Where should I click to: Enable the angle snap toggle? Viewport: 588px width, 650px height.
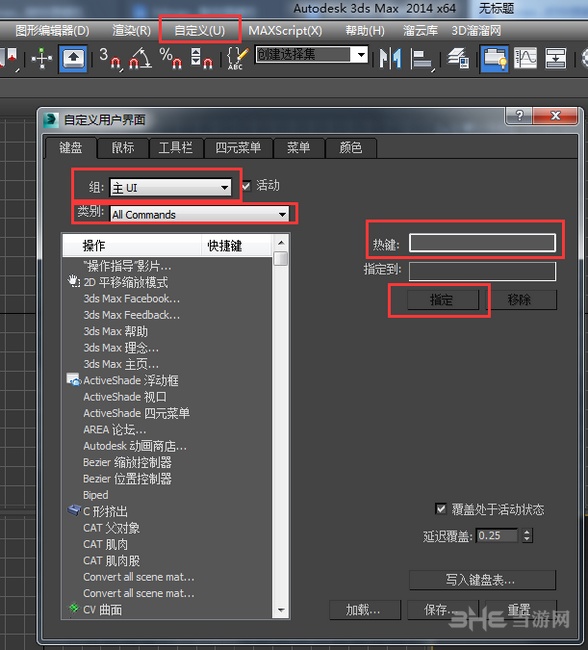tap(141, 58)
